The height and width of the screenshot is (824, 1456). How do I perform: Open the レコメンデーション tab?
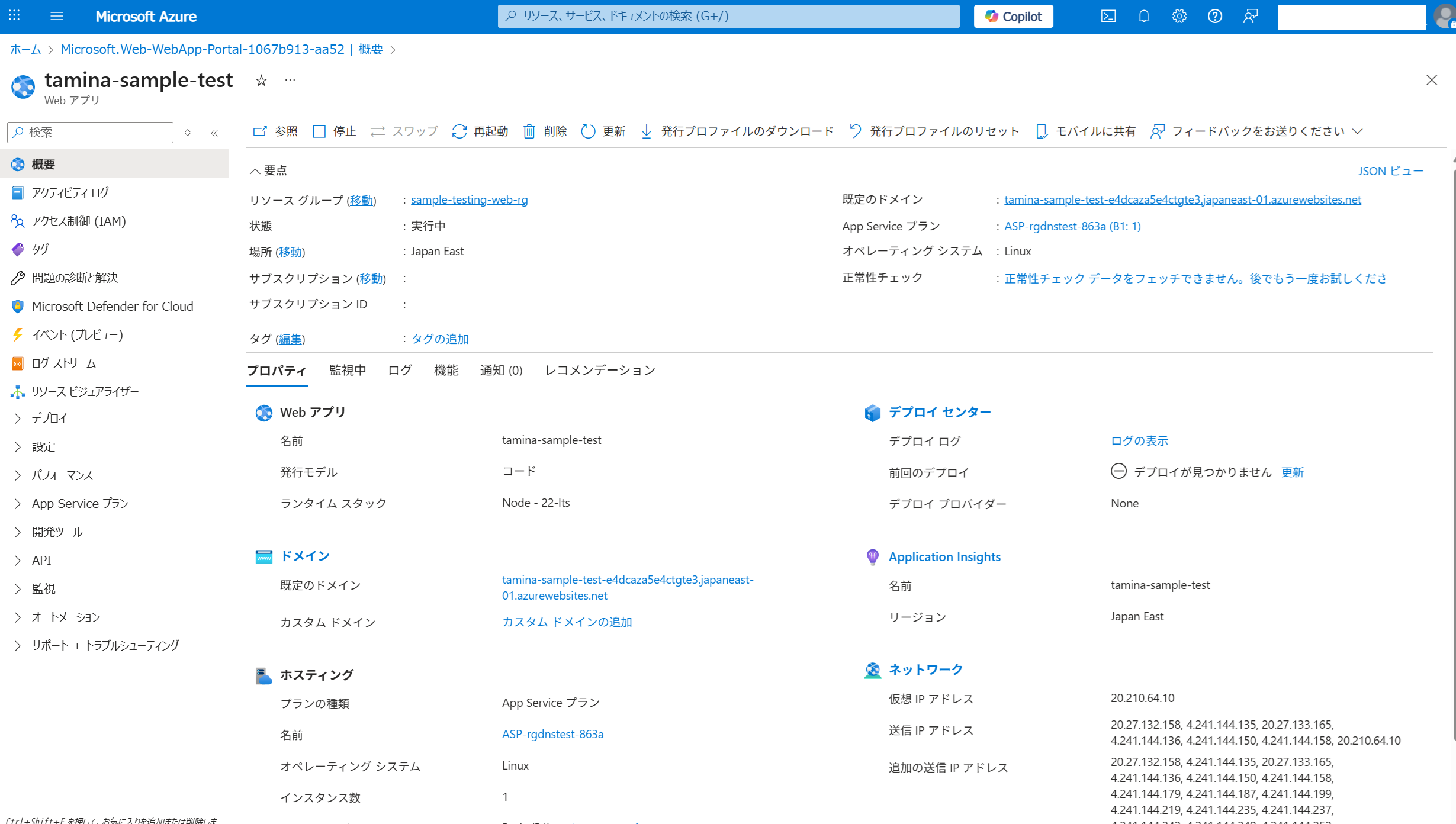(x=599, y=371)
